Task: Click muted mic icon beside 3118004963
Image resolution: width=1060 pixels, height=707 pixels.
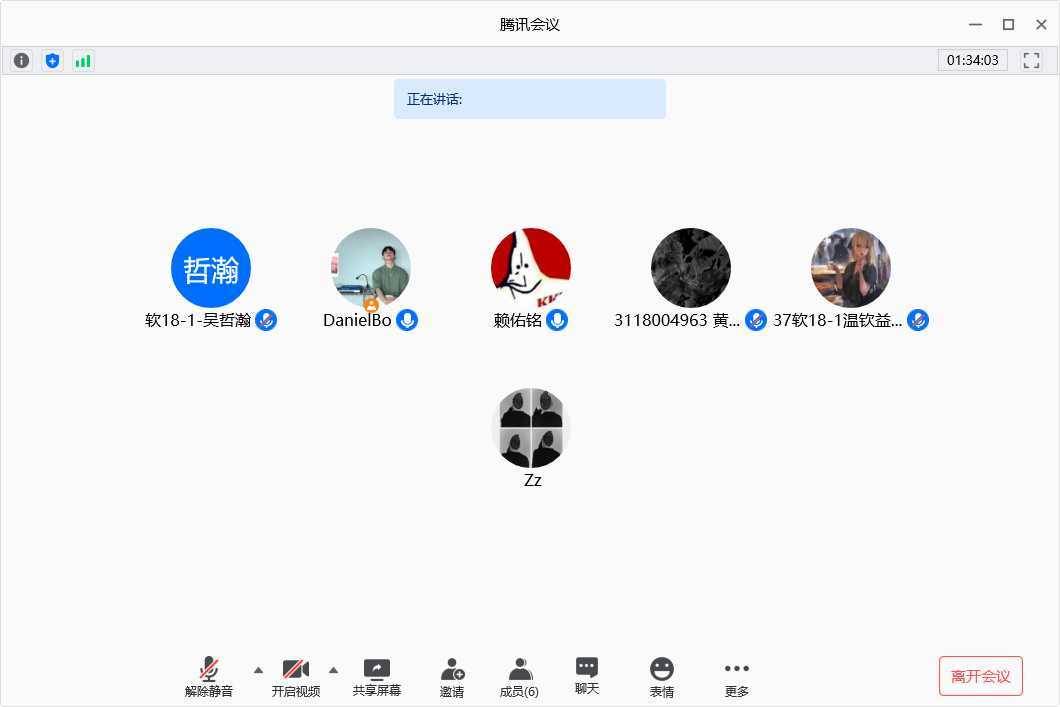Action: pos(756,320)
